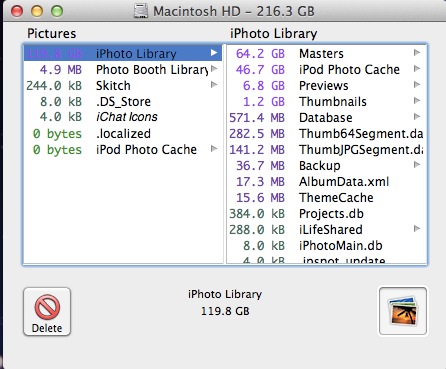Click the iPhoto Library column header
The height and width of the screenshot is (369, 446).
tap(274, 33)
